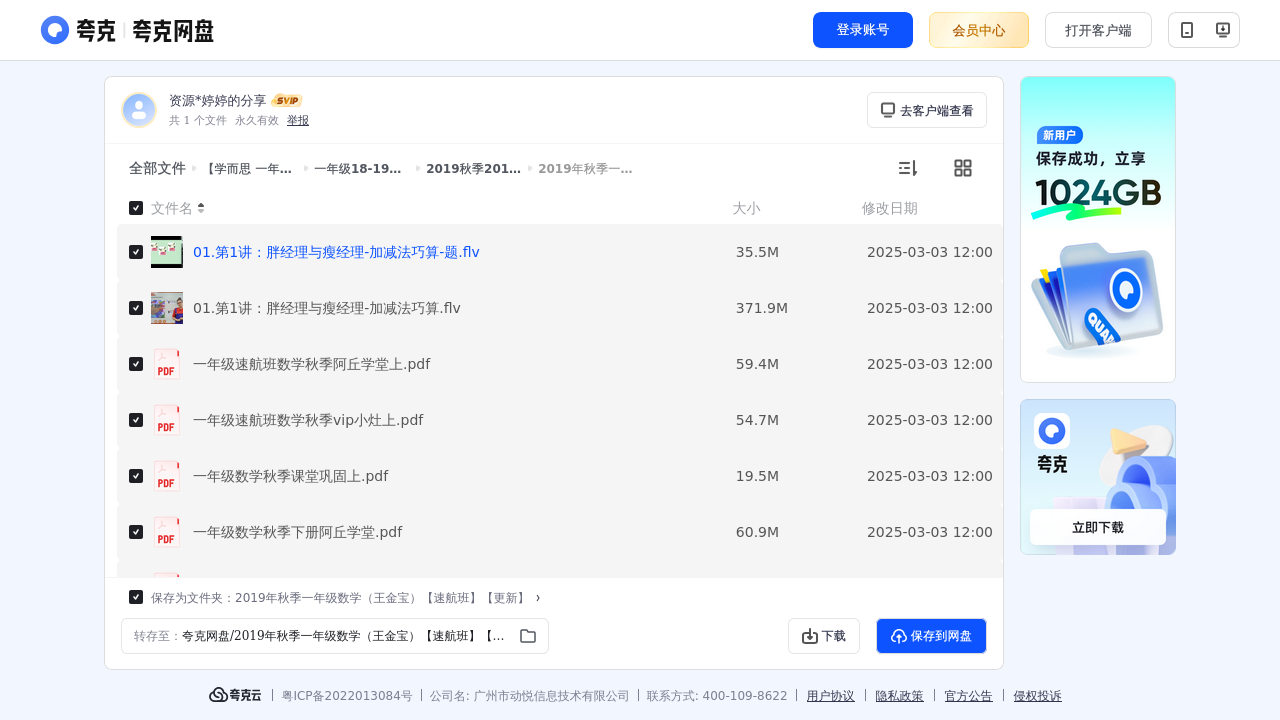Click 夸克网盘 title text in header
The image size is (1280, 720).
[173, 31]
